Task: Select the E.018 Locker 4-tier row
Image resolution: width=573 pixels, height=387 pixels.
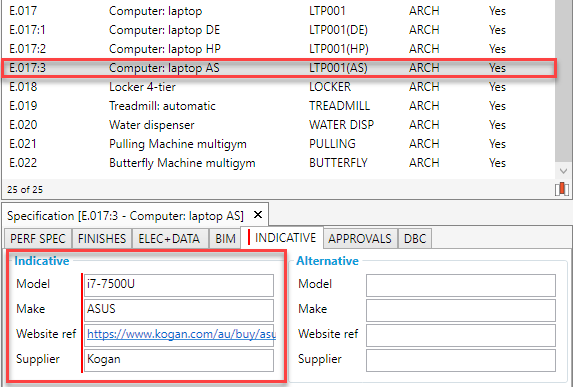Action: pos(278,87)
